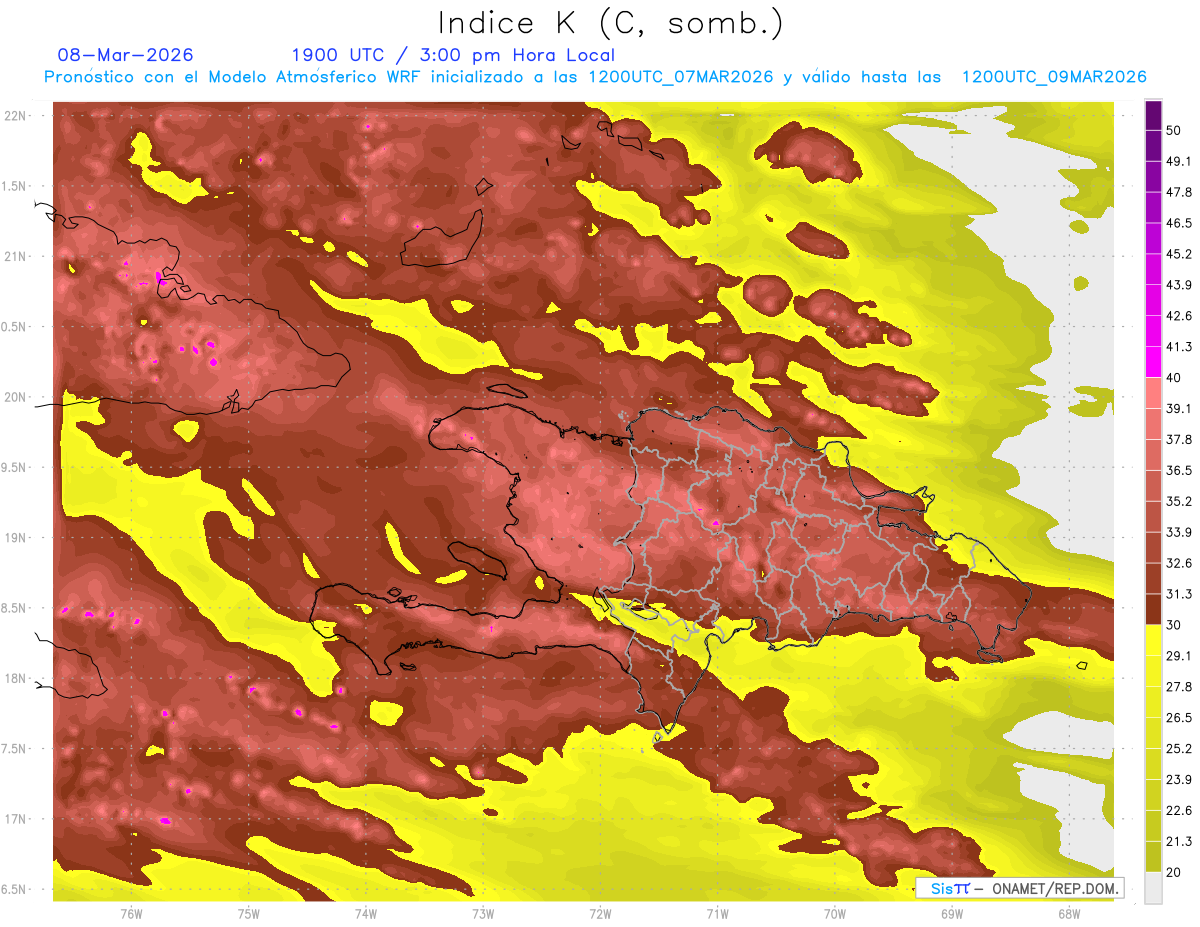This screenshot has width=1200, height=927.
Task: Click the colorbar value "26.5"
Action: point(1179,718)
